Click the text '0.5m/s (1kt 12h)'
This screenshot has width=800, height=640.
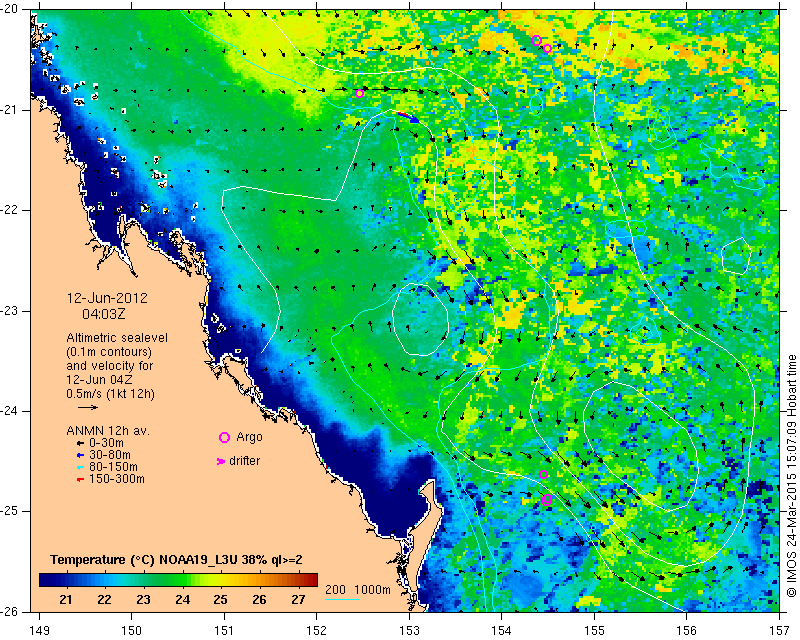pos(110,394)
